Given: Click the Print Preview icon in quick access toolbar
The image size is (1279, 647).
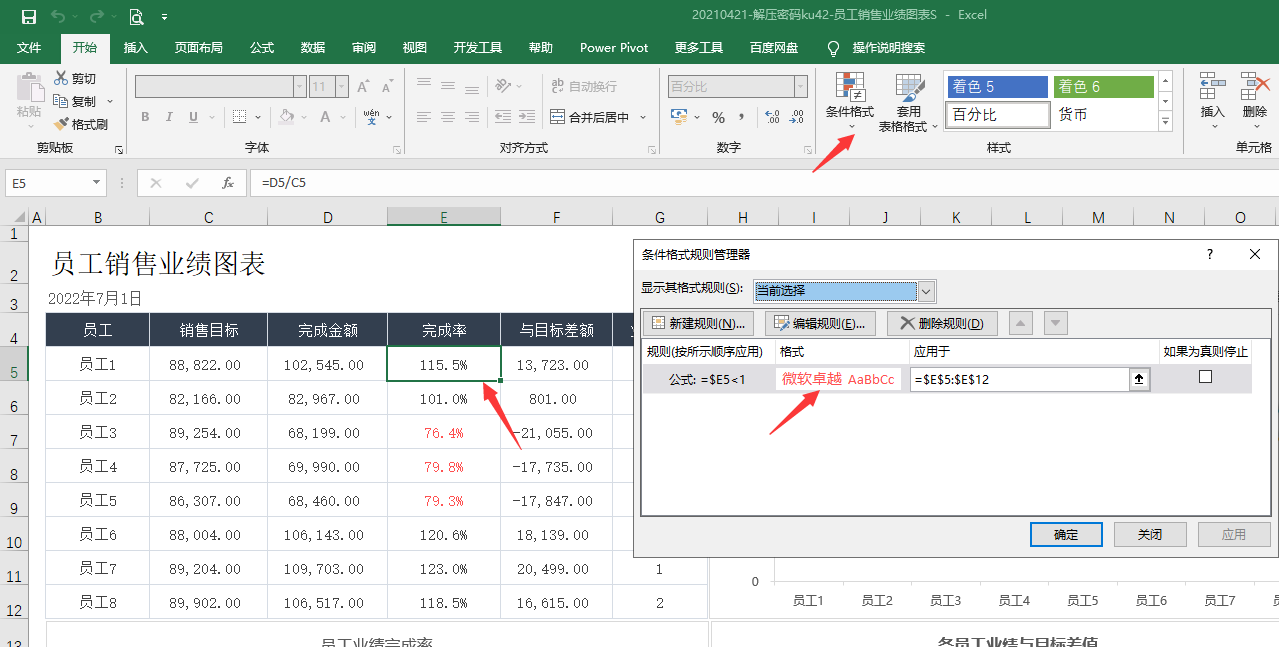Looking at the screenshot, I should [135, 16].
